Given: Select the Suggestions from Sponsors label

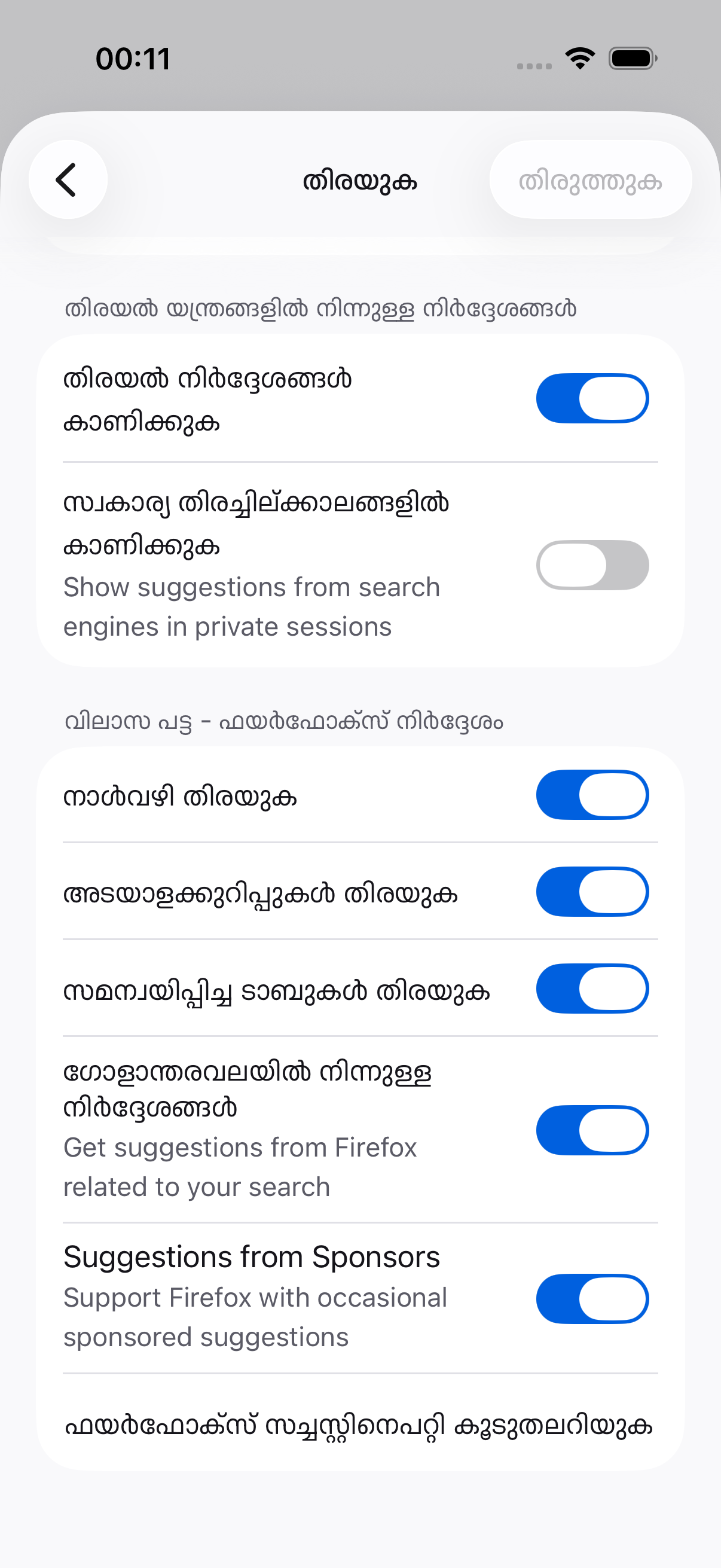Looking at the screenshot, I should click(251, 1257).
